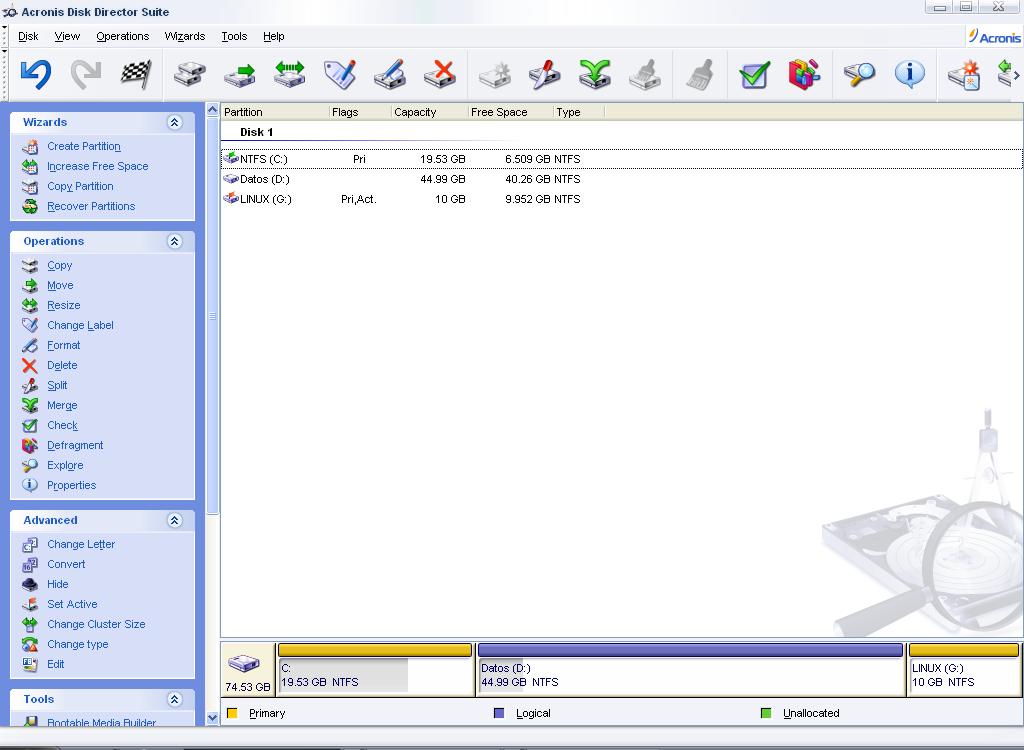Click the Flags column header
The height and width of the screenshot is (750, 1024).
point(360,112)
